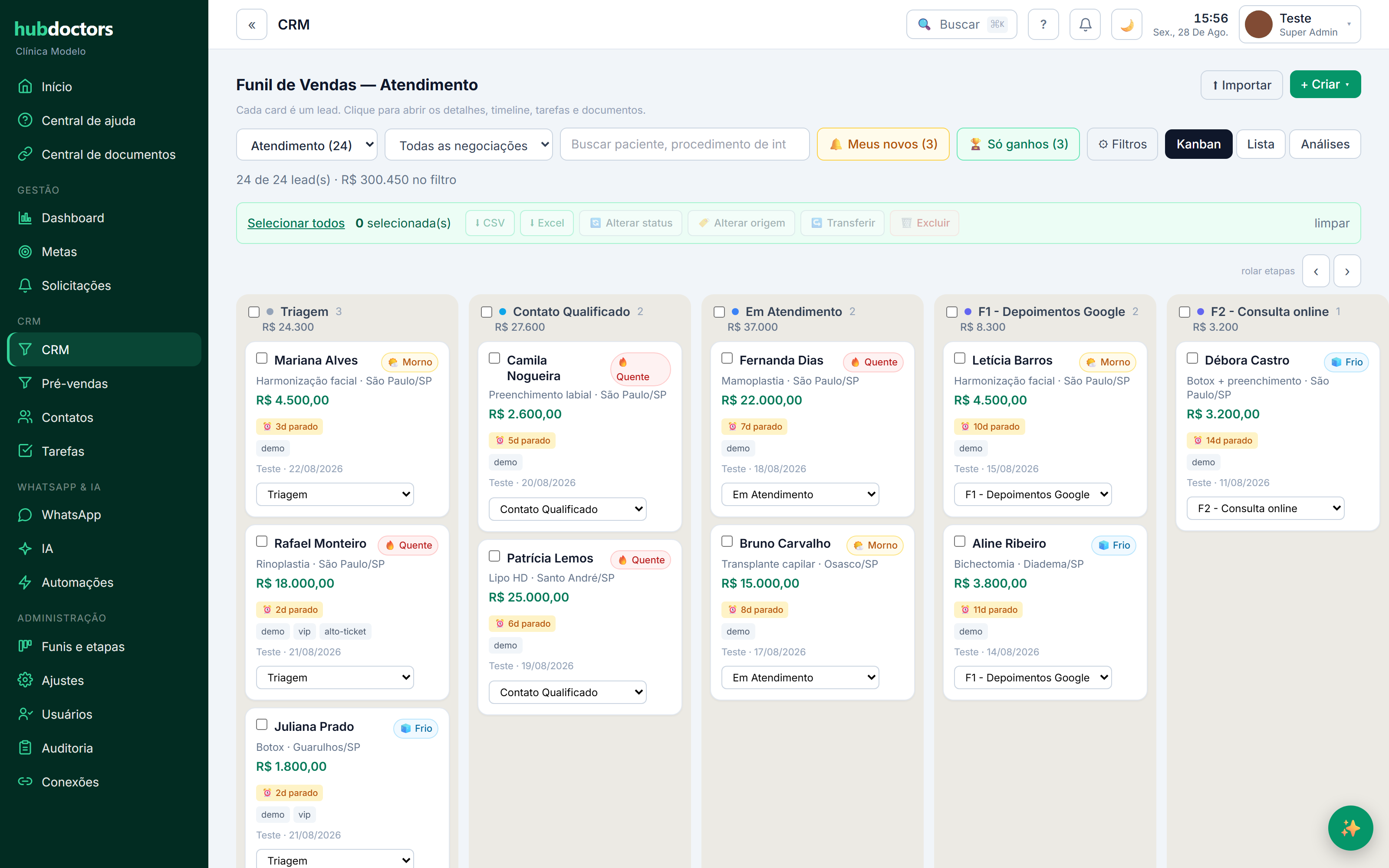The width and height of the screenshot is (1389, 868).
Task: Open Central de documentos link icon
Action: [x=25, y=155]
